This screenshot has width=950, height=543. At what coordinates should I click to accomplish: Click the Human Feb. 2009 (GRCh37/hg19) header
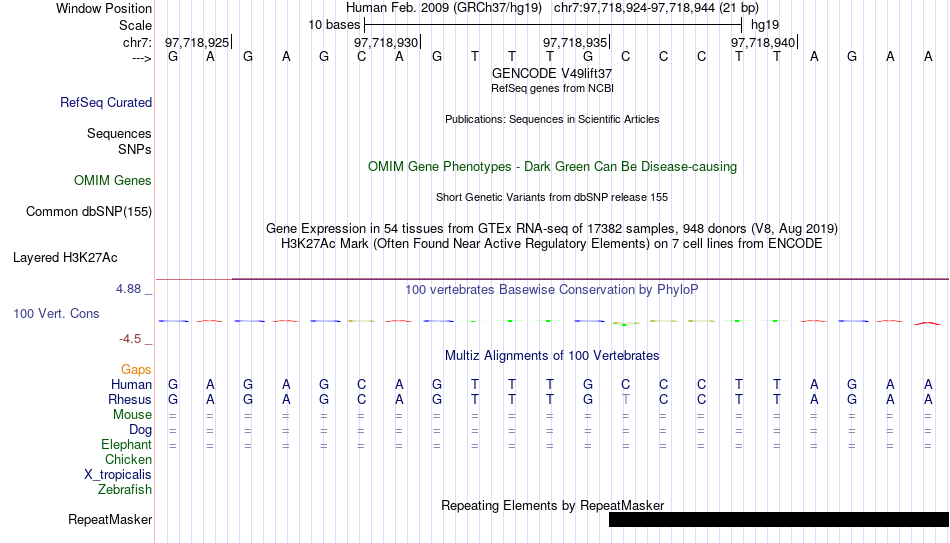click(443, 8)
